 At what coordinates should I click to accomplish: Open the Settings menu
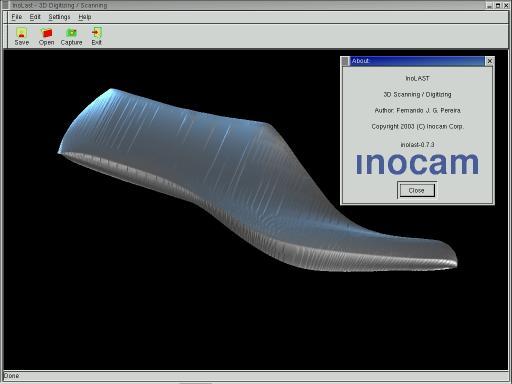[x=59, y=17]
